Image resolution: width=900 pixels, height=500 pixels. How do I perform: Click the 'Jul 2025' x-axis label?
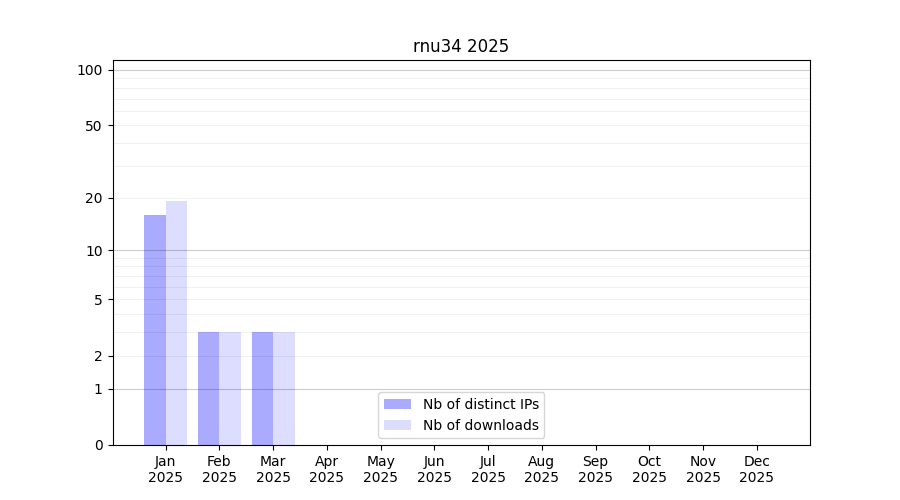(488, 469)
